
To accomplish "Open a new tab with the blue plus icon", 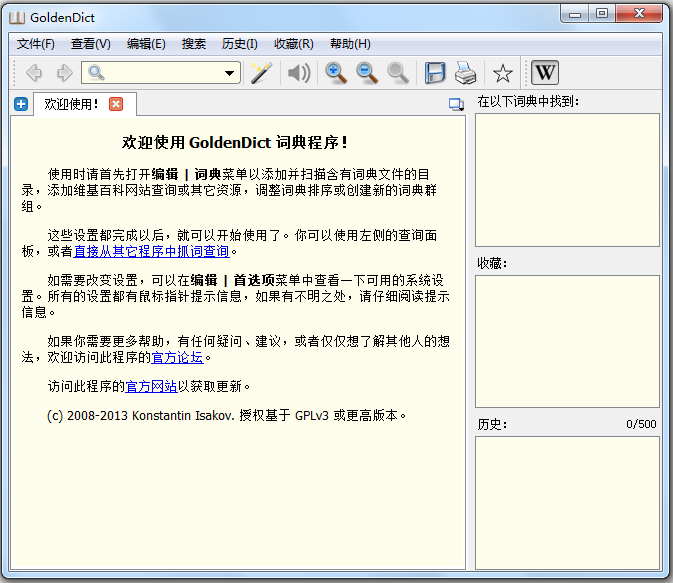I will coord(21,104).
